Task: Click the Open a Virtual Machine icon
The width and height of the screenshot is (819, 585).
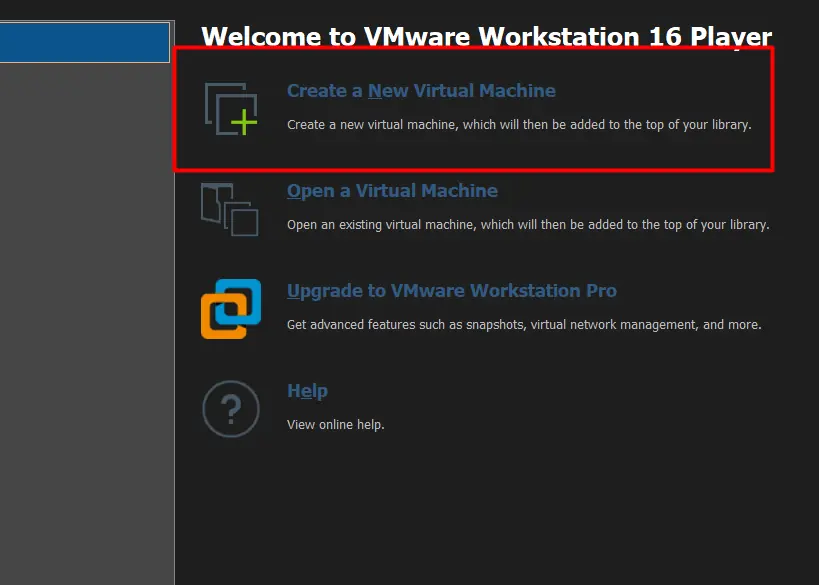Action: pos(230,208)
